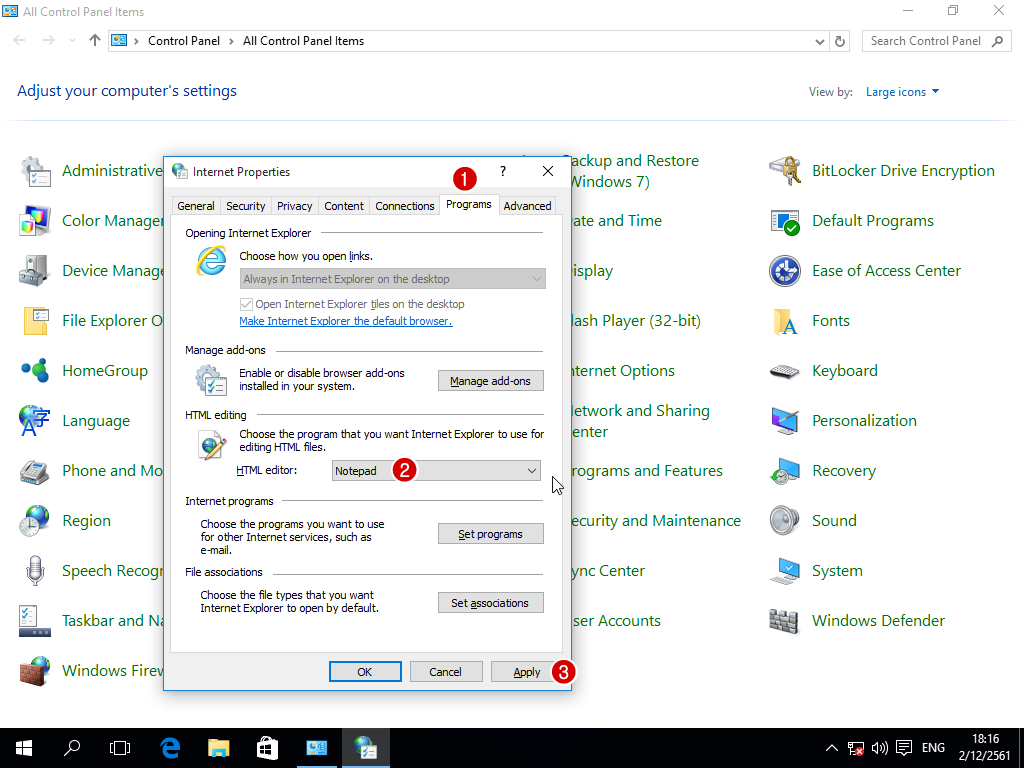The image size is (1024, 768).
Task: Open Recovery icon in Control Panel
Action: [784, 471]
